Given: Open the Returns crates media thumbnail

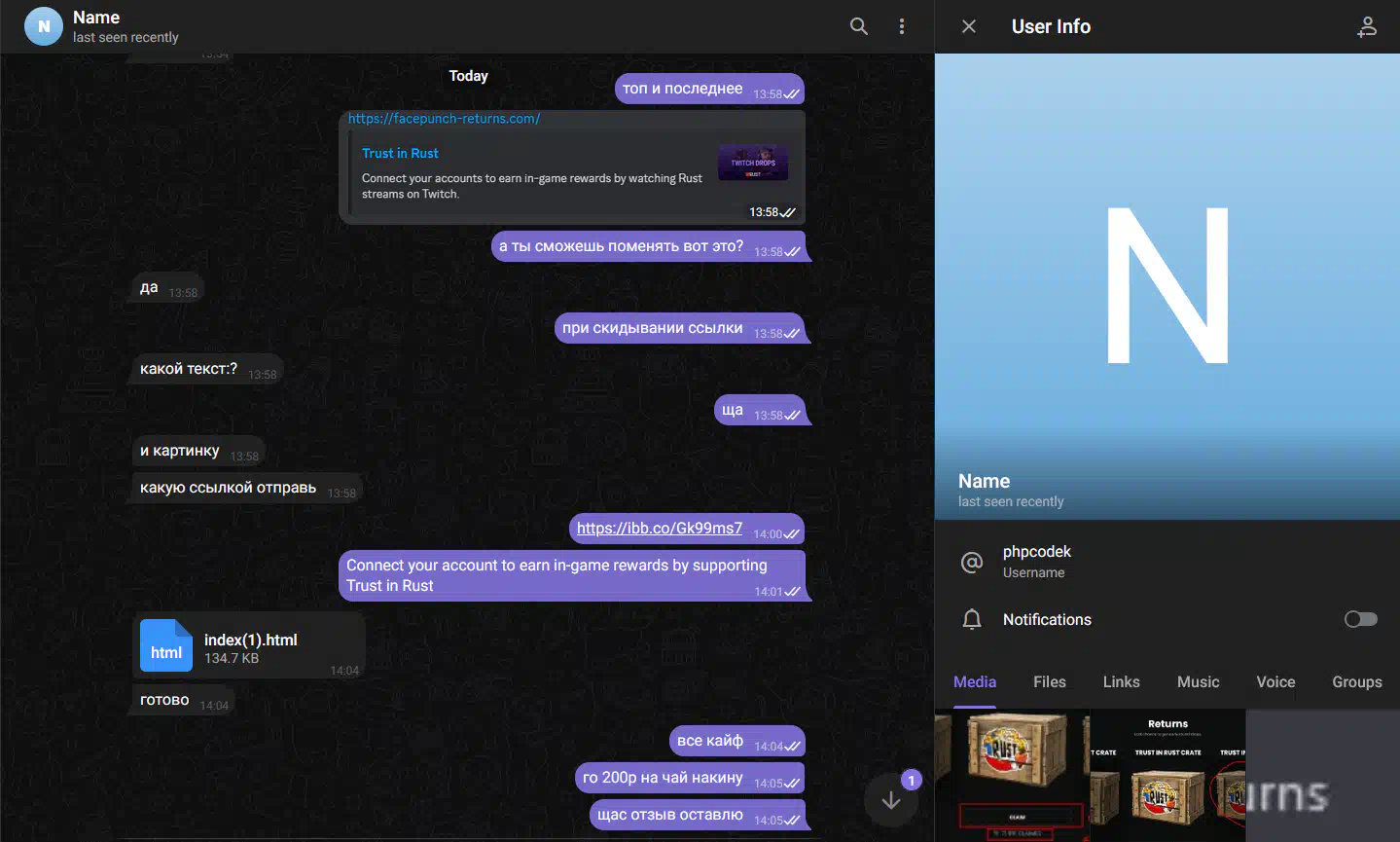Looking at the screenshot, I should pyautogui.click(x=1168, y=776).
